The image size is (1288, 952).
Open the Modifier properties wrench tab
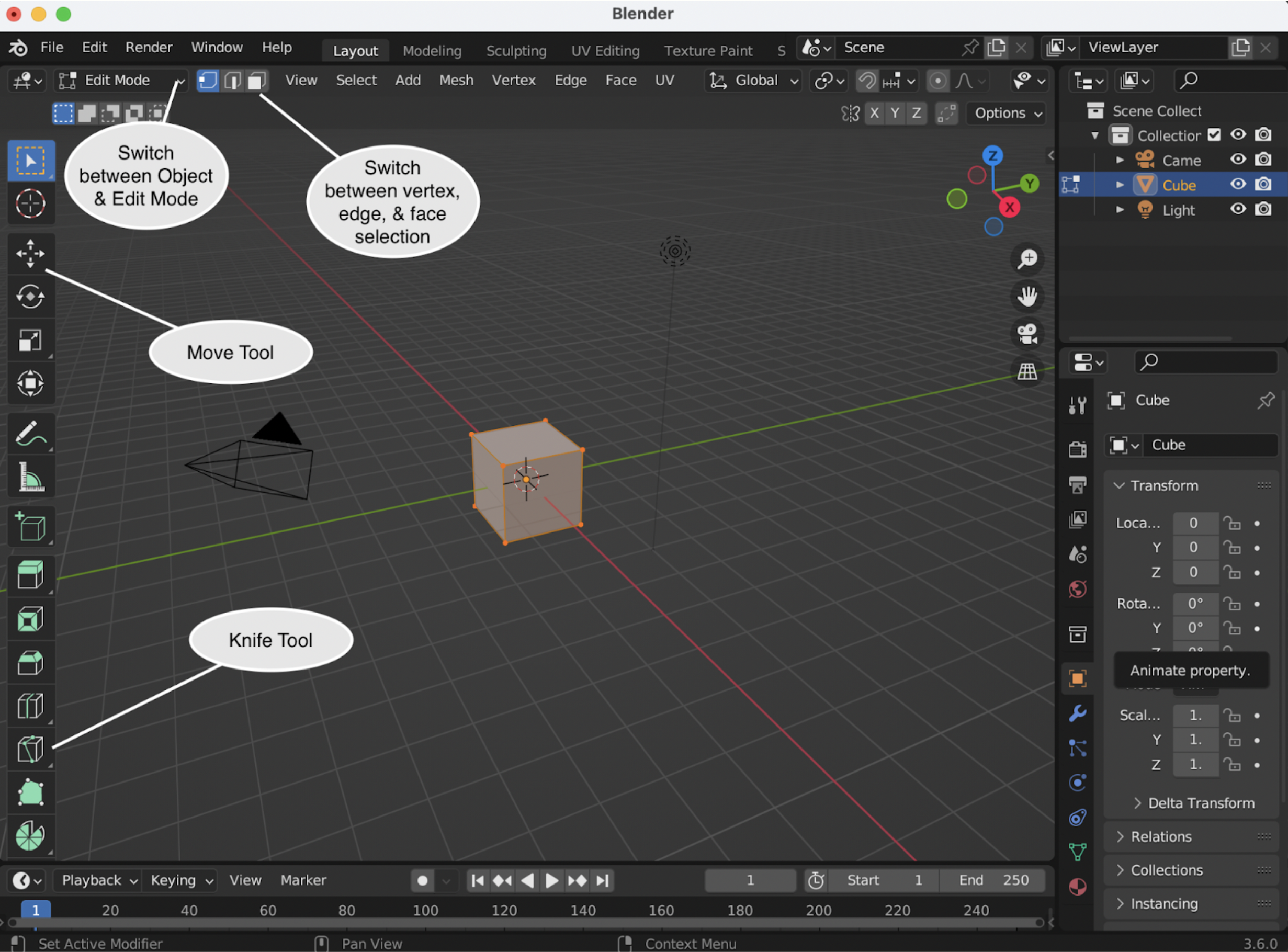click(x=1077, y=713)
